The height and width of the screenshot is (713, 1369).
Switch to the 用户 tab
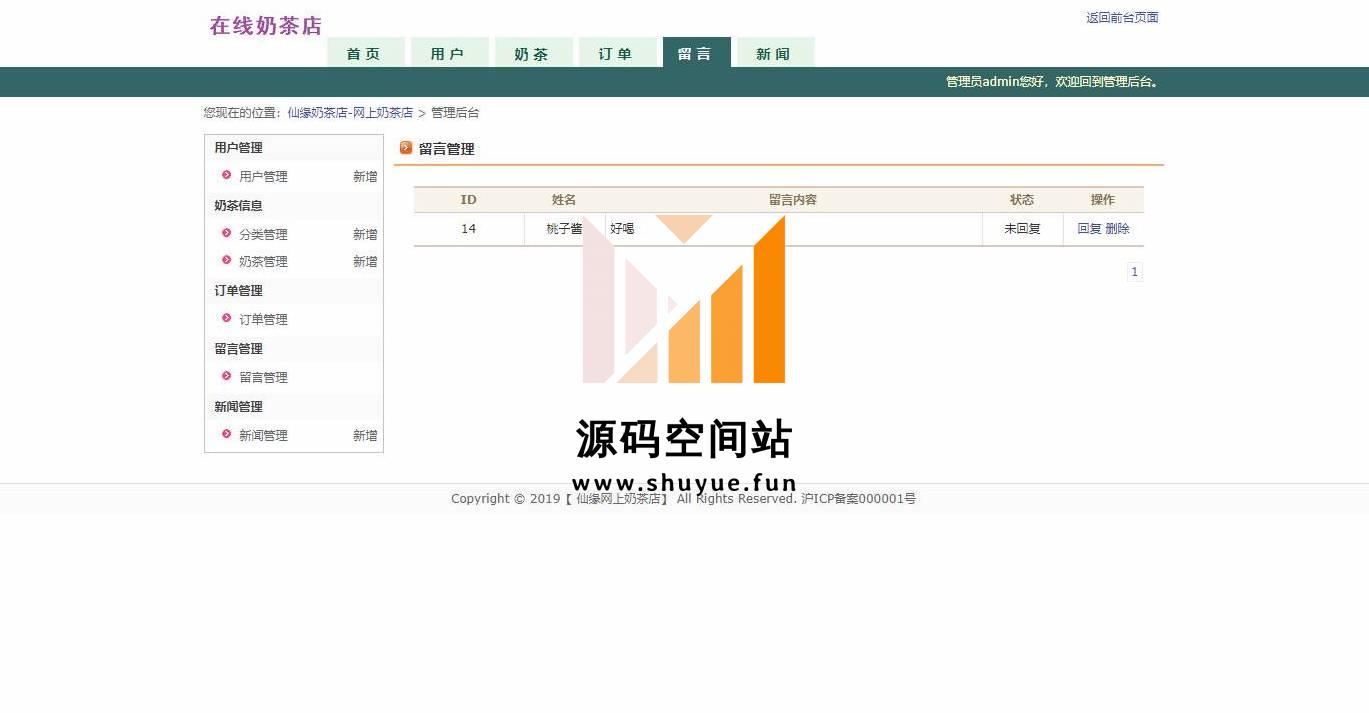pos(449,53)
